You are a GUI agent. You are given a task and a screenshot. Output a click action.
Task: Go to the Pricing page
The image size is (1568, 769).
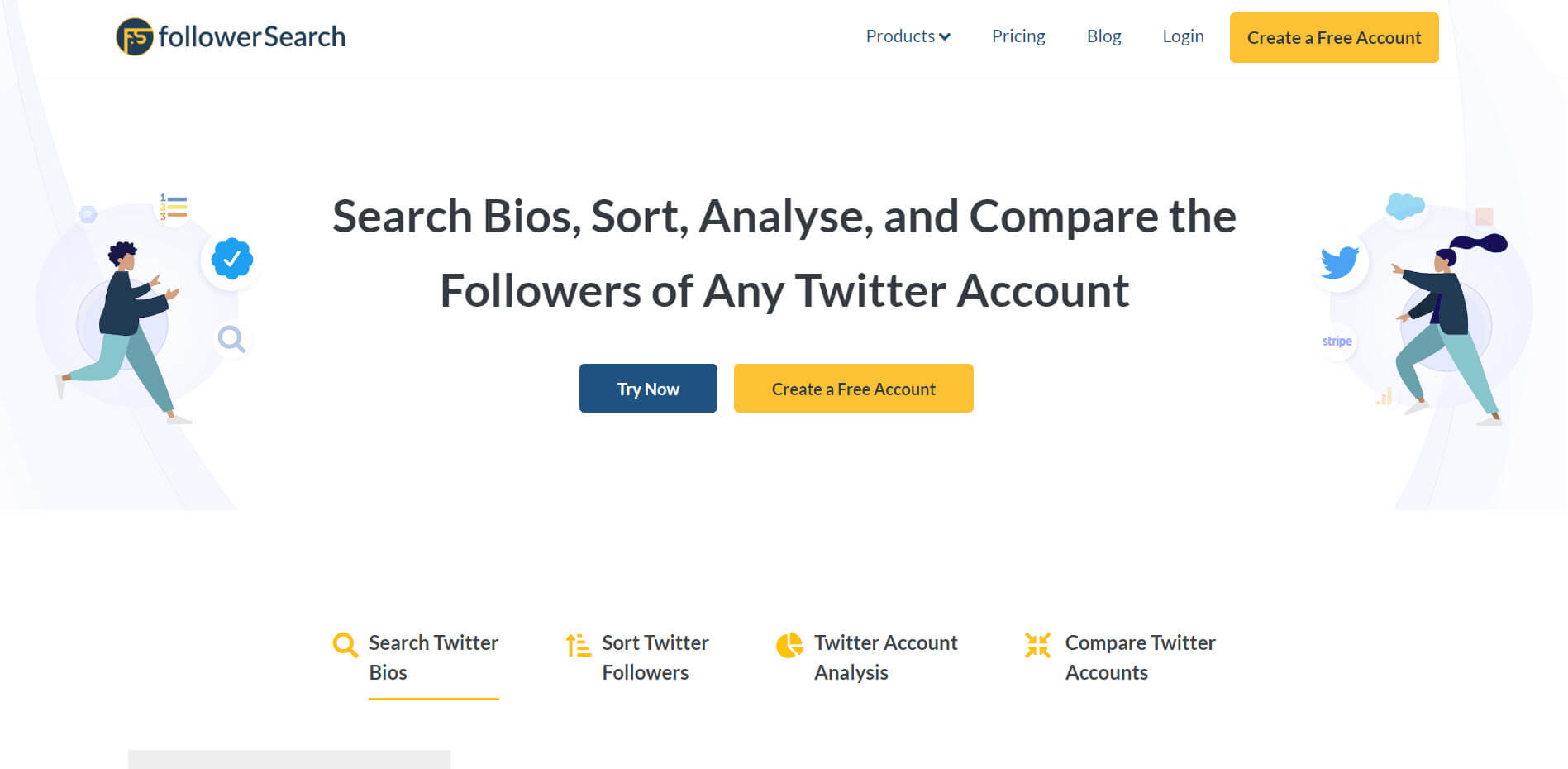(1018, 36)
